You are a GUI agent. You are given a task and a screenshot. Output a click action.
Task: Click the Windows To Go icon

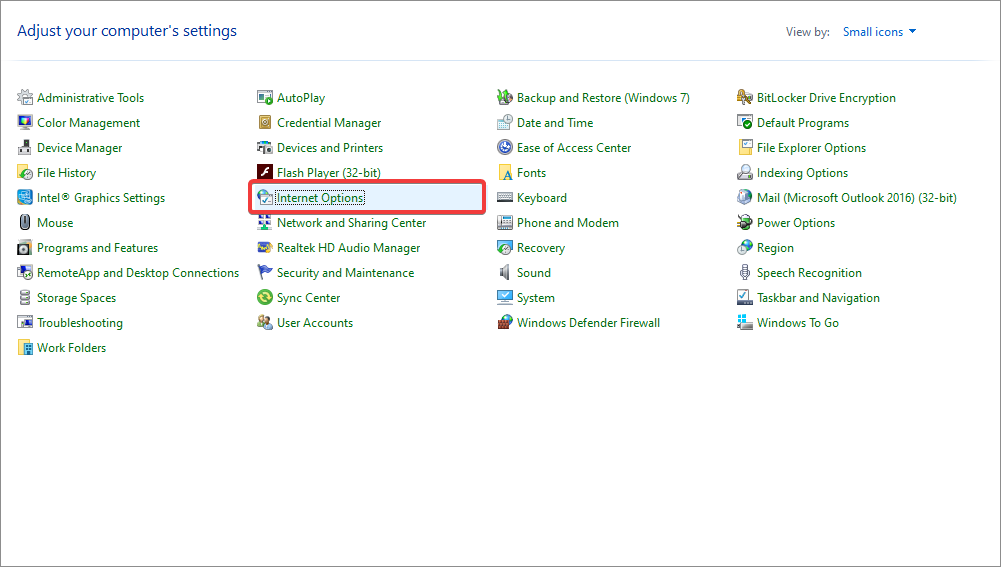pos(745,322)
